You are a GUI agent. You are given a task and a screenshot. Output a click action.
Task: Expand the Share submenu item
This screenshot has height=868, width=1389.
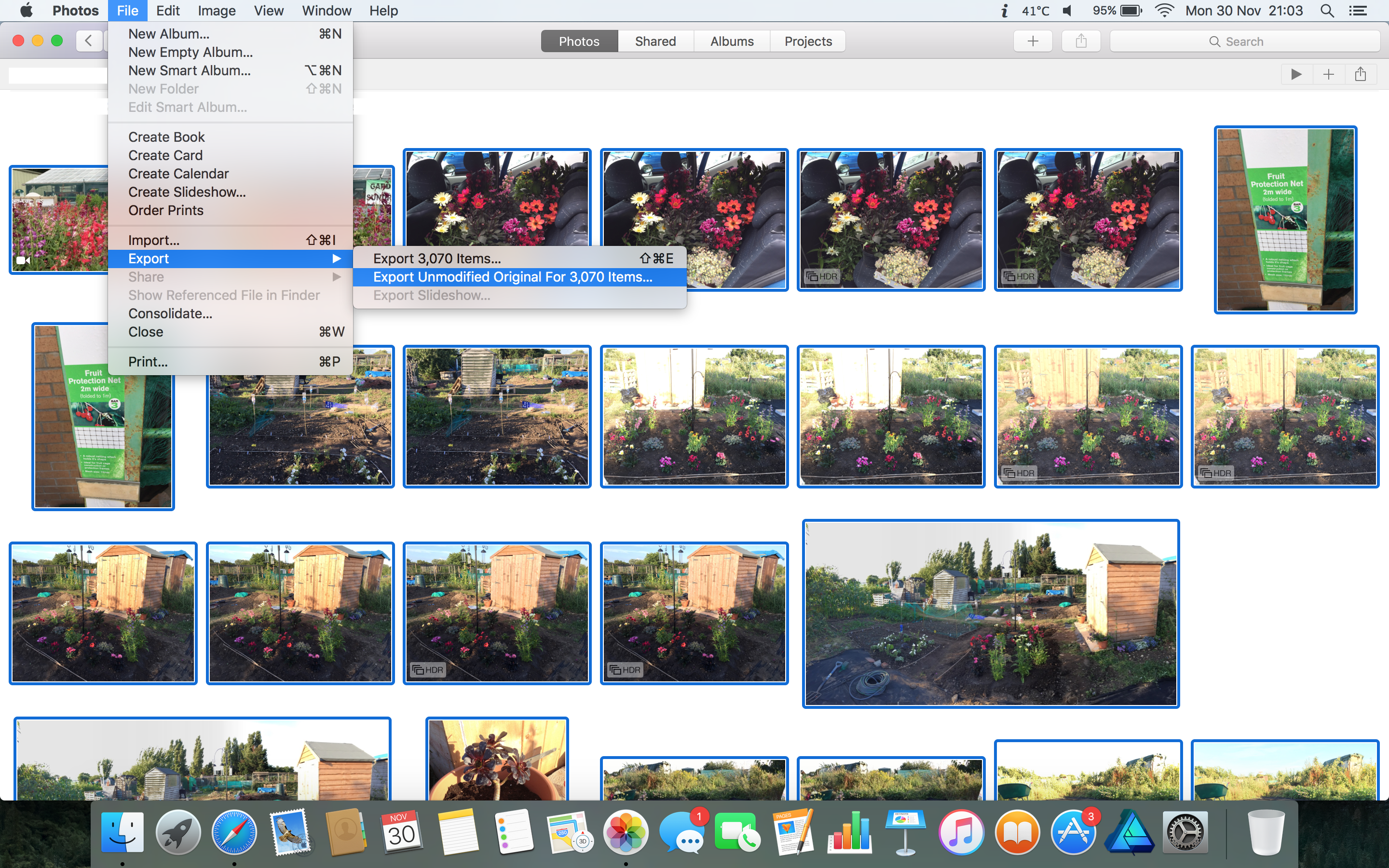coord(146,277)
